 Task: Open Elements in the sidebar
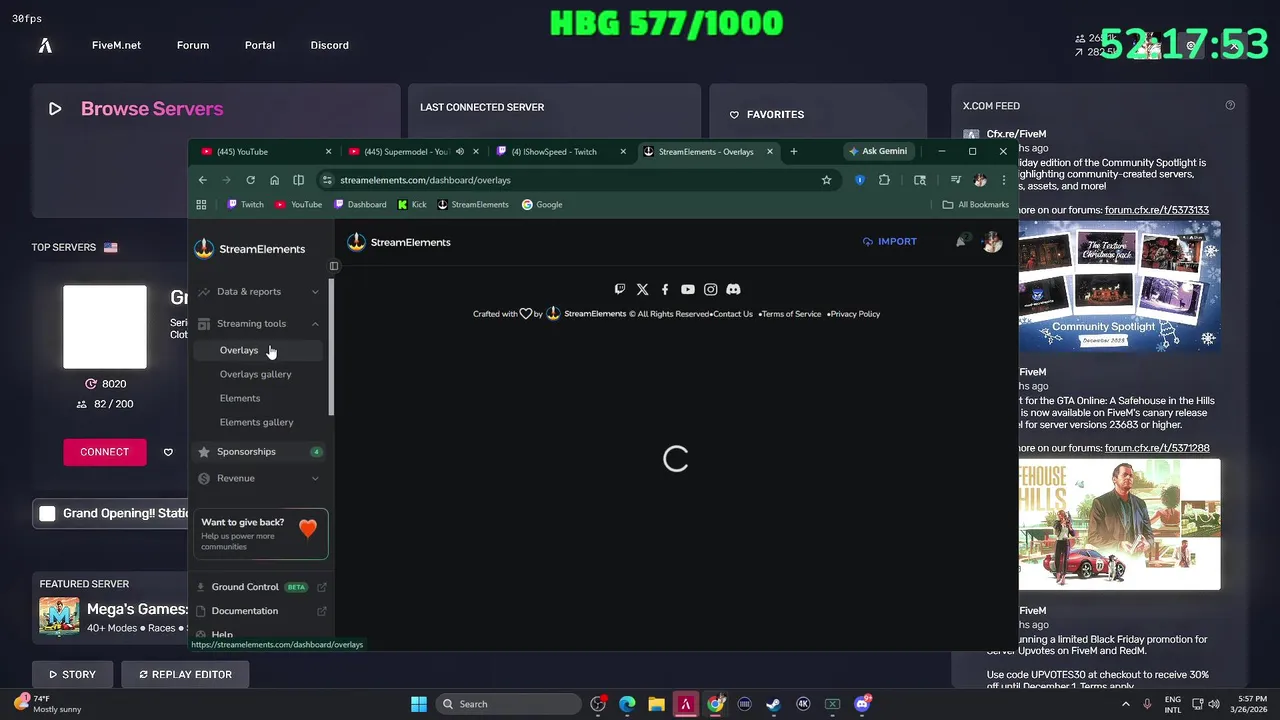[240, 398]
